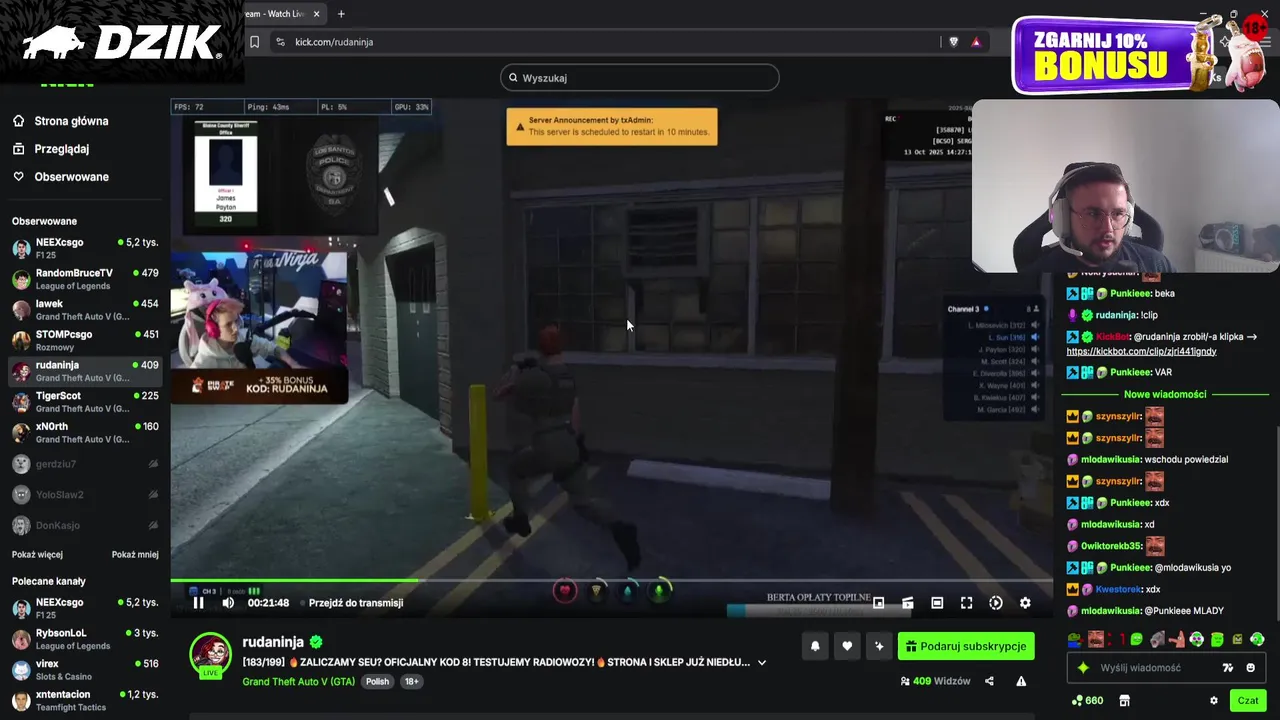The image size is (1280, 720).
Task: Pause the stream playback
Action: coord(198,603)
